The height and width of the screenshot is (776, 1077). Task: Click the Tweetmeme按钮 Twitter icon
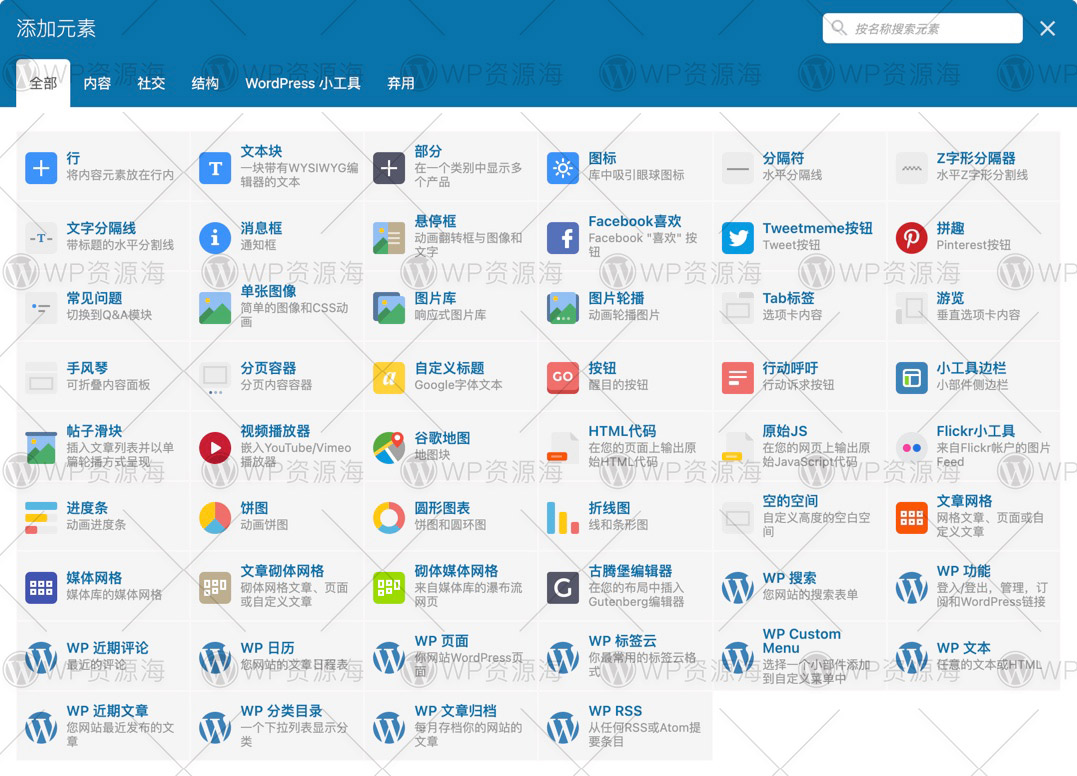(738, 238)
